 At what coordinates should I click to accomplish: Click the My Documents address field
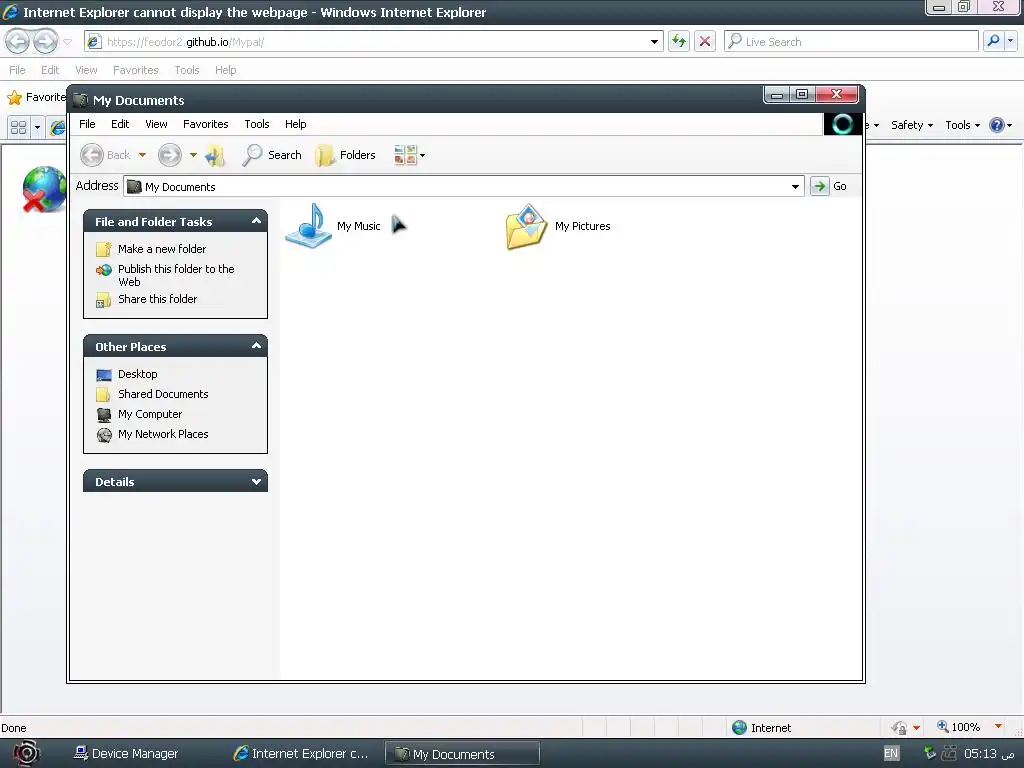(x=464, y=187)
